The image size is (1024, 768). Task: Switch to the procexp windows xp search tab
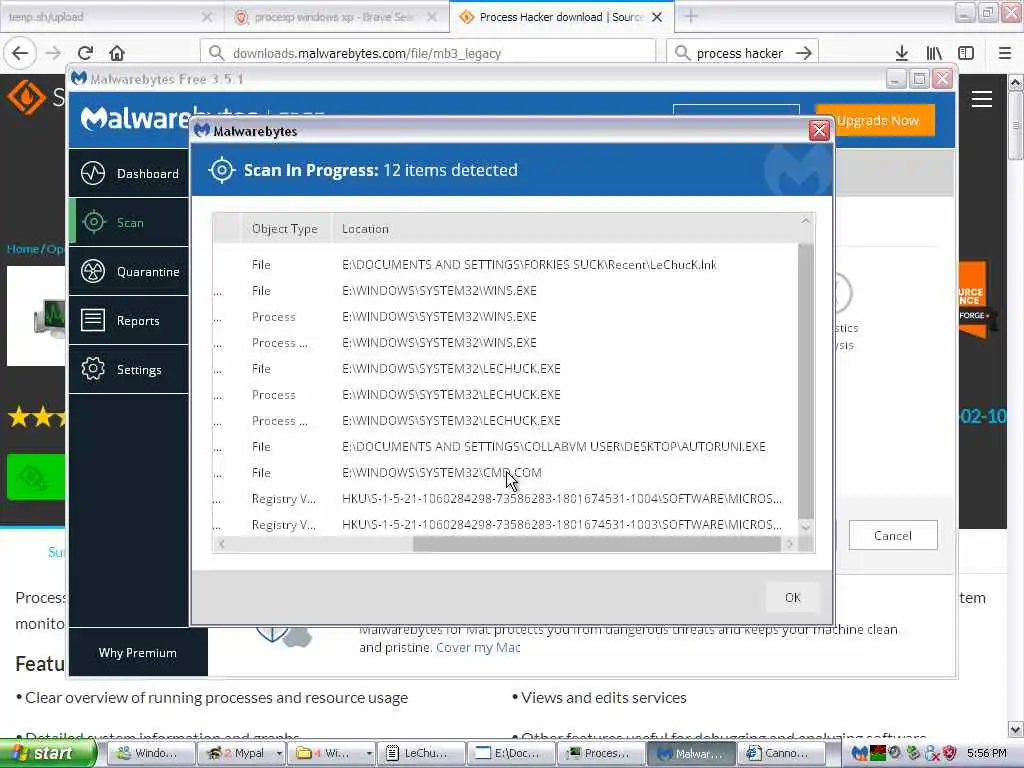coord(336,17)
